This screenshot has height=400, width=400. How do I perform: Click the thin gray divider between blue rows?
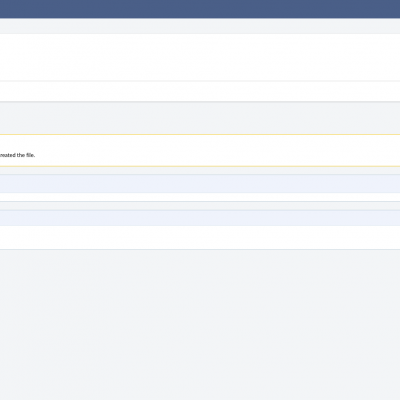[200, 206]
